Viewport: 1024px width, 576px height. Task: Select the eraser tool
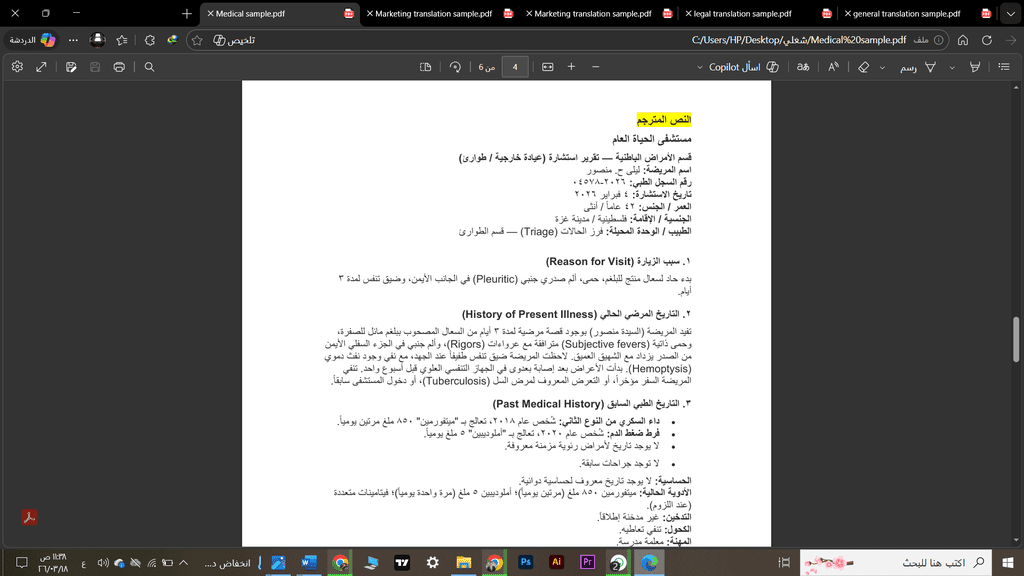point(863,67)
